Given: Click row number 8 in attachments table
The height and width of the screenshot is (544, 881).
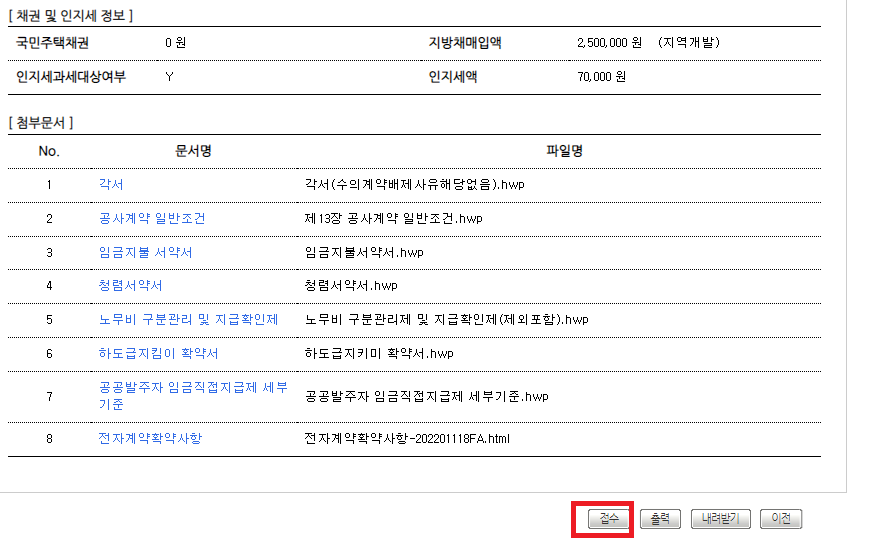Looking at the screenshot, I should click(x=49, y=438).
